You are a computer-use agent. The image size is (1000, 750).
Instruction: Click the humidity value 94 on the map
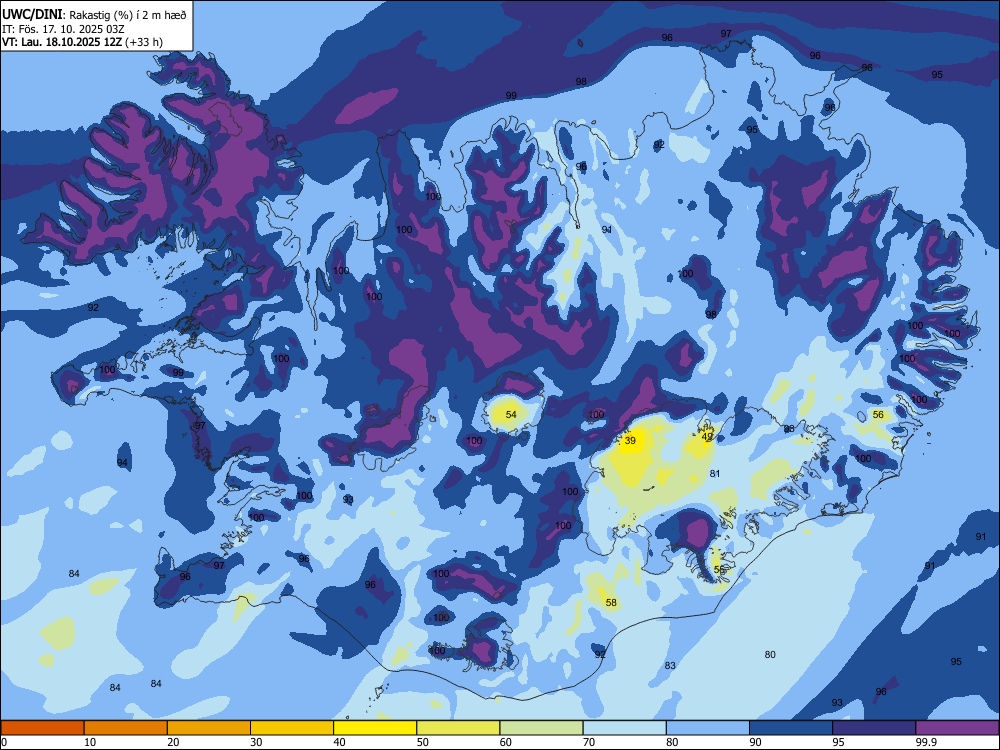point(122,463)
